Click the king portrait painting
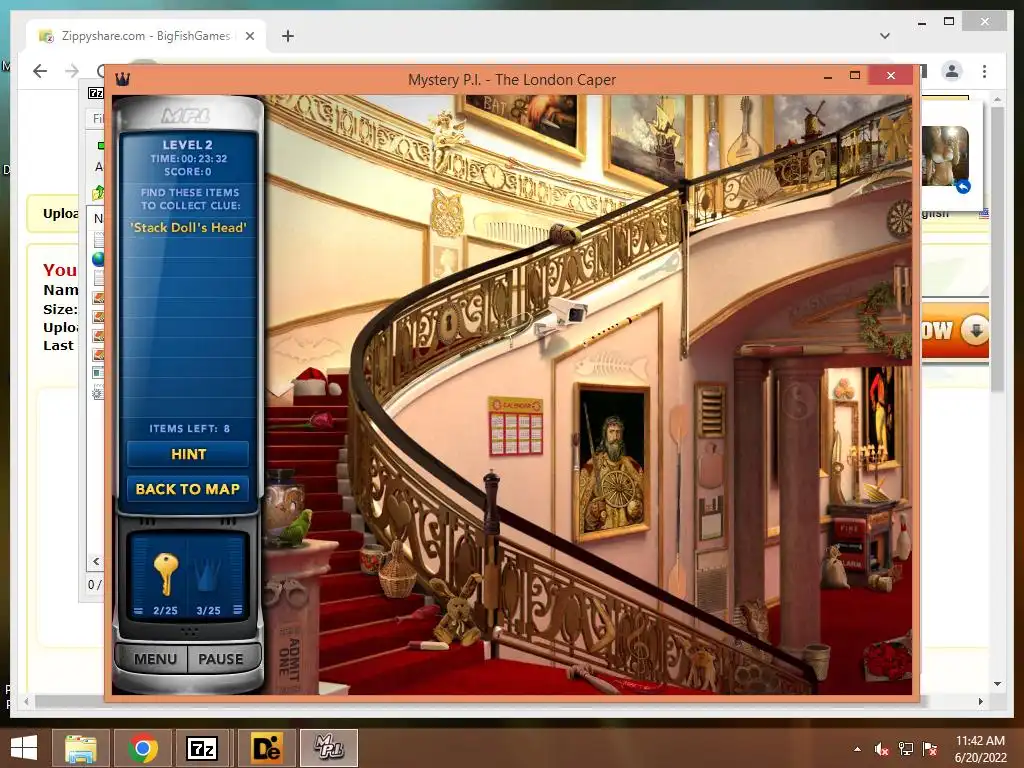The image size is (1024, 768). (x=612, y=463)
